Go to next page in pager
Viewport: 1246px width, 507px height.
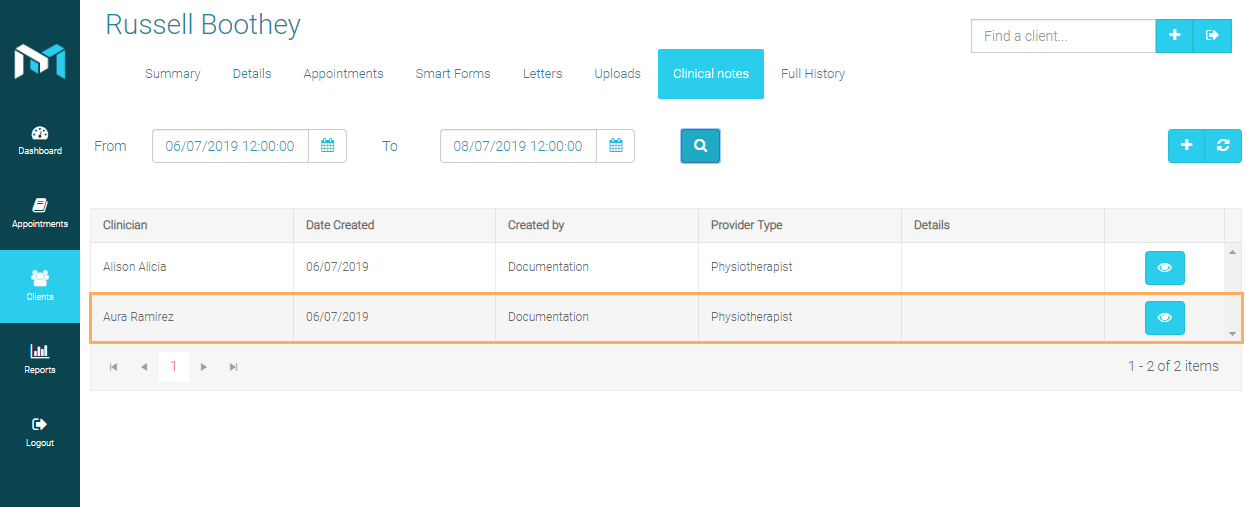204,367
